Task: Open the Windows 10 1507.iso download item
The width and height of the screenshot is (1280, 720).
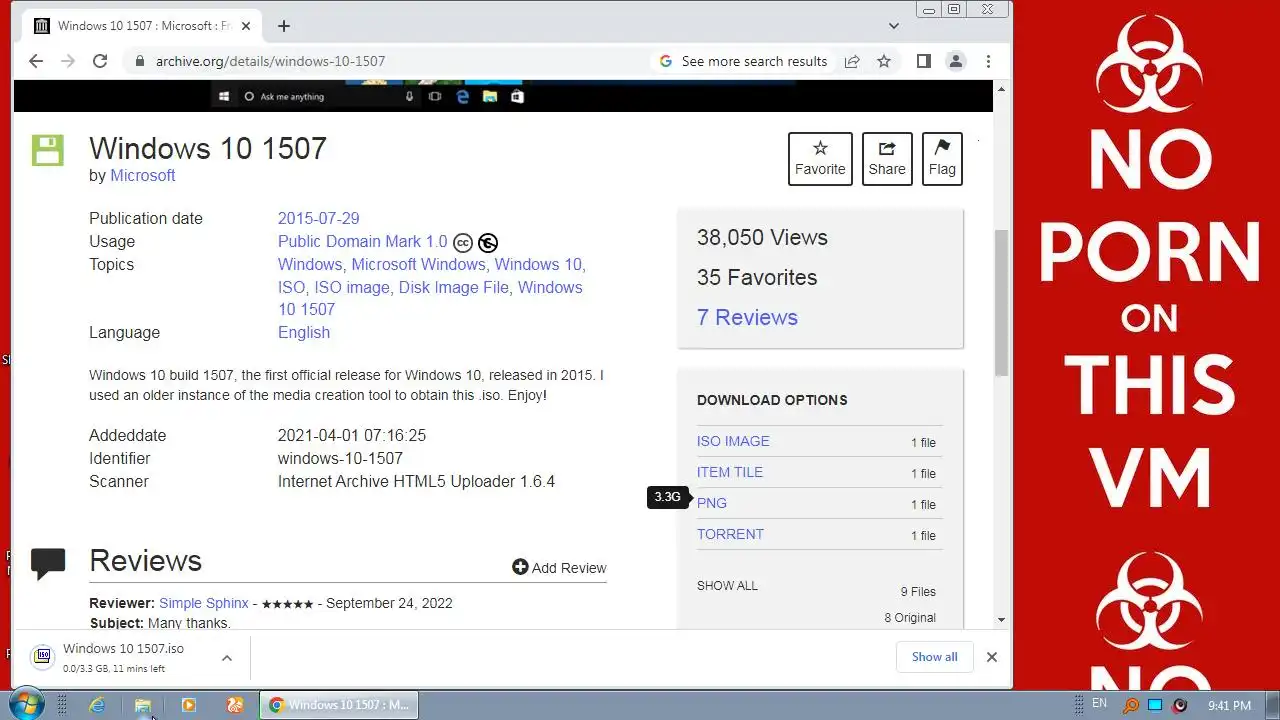Action: point(123,657)
